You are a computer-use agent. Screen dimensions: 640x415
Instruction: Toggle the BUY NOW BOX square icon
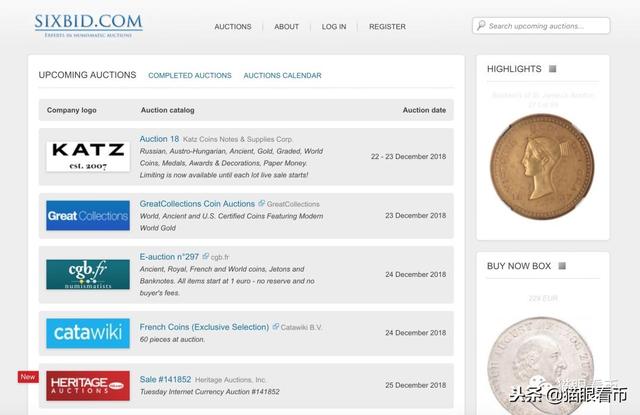coord(562,266)
